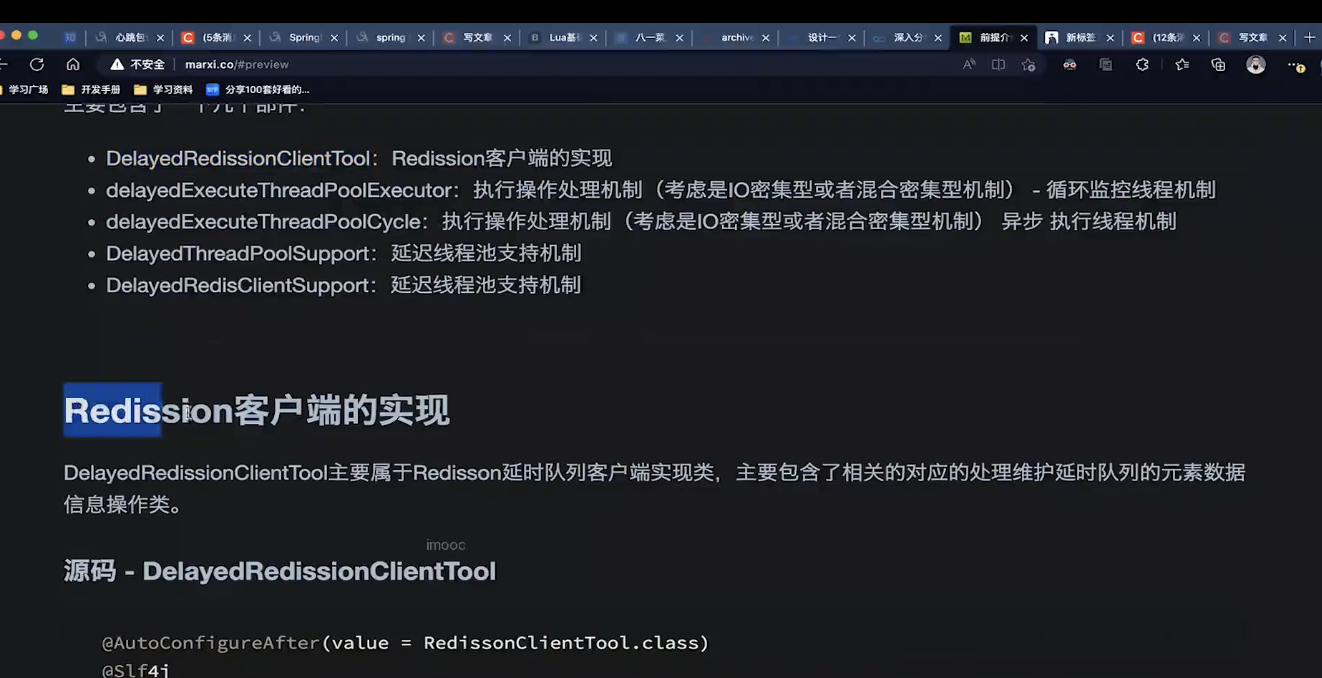Image resolution: width=1322 pixels, height=678 pixels.
Task: Close the 心跳包 tab
Action: (160, 38)
